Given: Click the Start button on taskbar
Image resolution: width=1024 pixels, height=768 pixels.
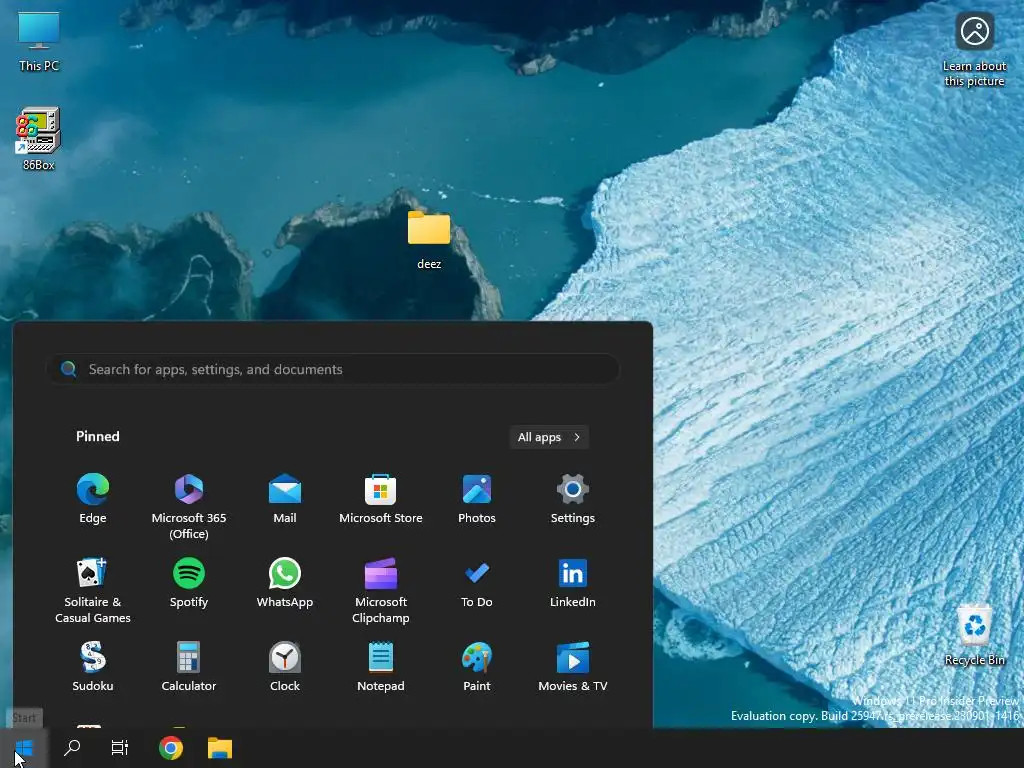Looking at the screenshot, I should click(24, 748).
